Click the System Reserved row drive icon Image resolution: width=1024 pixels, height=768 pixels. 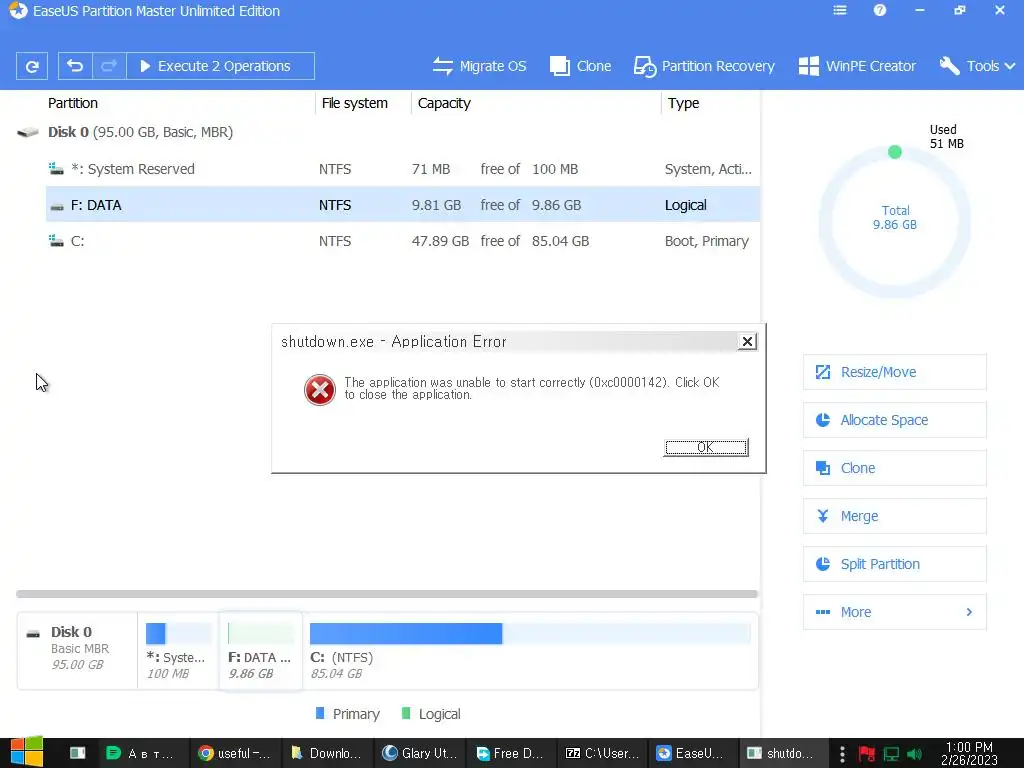(56, 169)
